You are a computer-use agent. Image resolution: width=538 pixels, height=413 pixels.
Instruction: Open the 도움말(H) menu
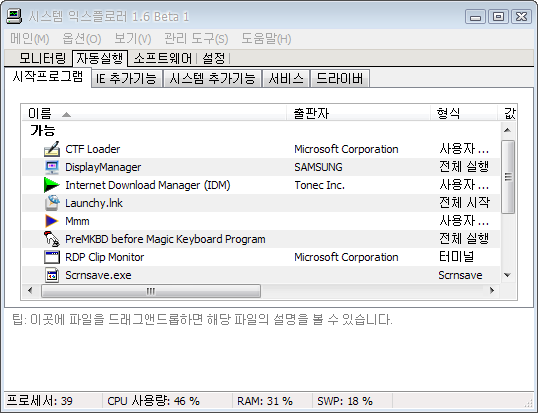266,38
